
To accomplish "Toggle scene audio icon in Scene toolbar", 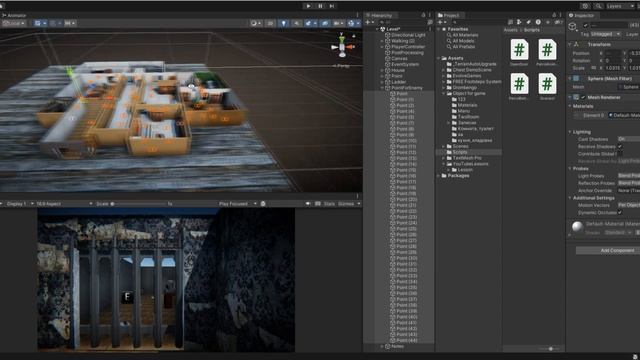I will tap(297, 23).
